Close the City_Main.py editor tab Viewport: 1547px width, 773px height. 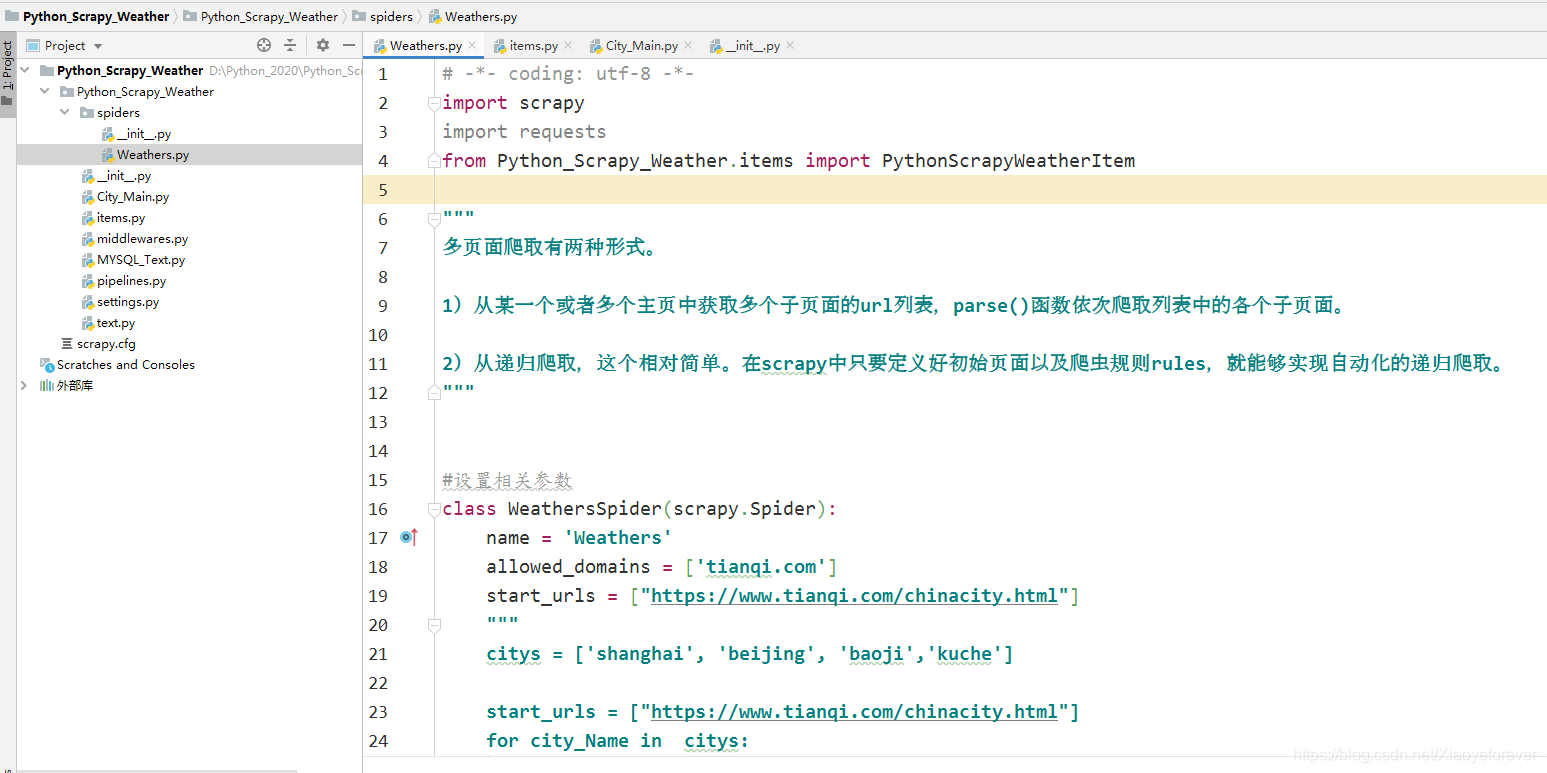click(x=688, y=46)
